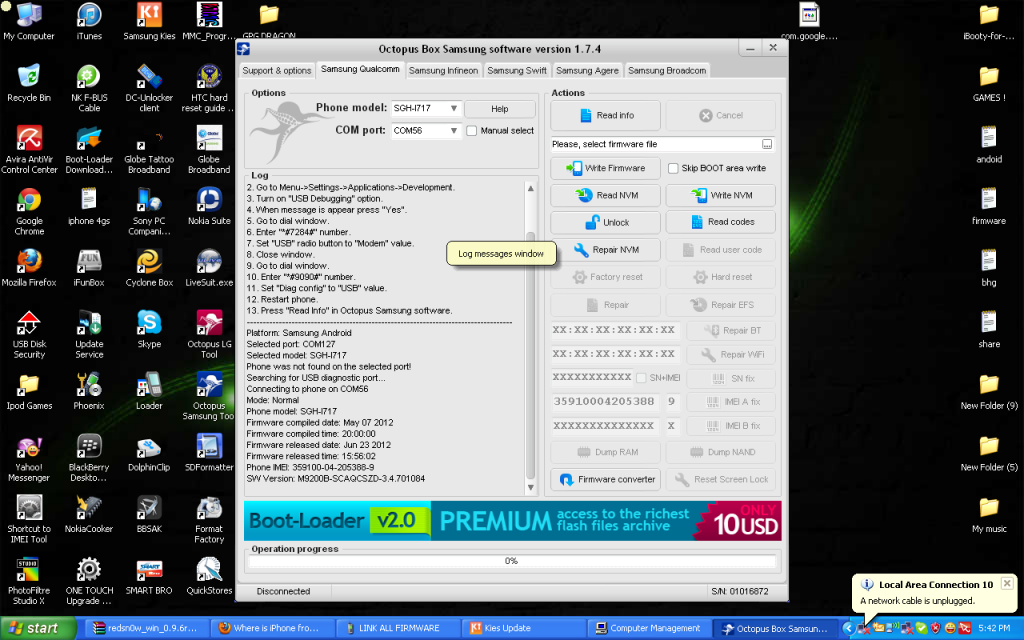This screenshot has width=1024, height=640.
Task: Expand COM port dropdown COM56
Action: point(453,131)
